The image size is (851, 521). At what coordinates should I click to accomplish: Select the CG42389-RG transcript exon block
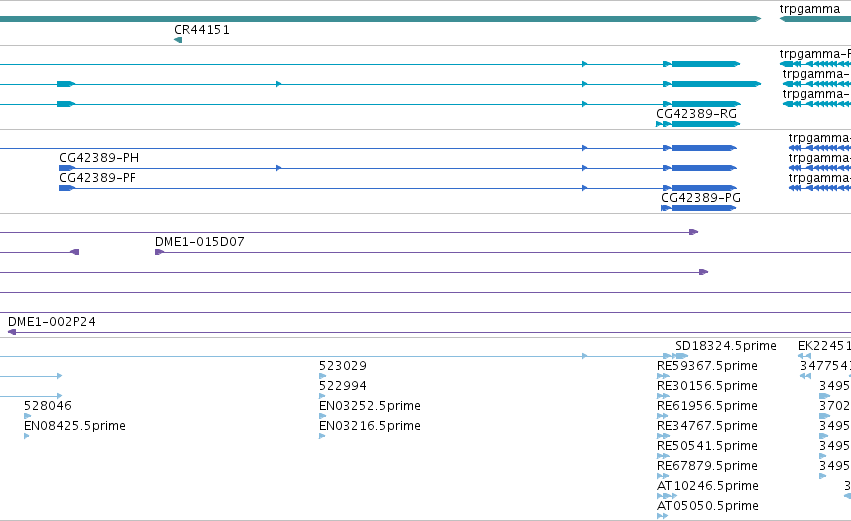706,124
